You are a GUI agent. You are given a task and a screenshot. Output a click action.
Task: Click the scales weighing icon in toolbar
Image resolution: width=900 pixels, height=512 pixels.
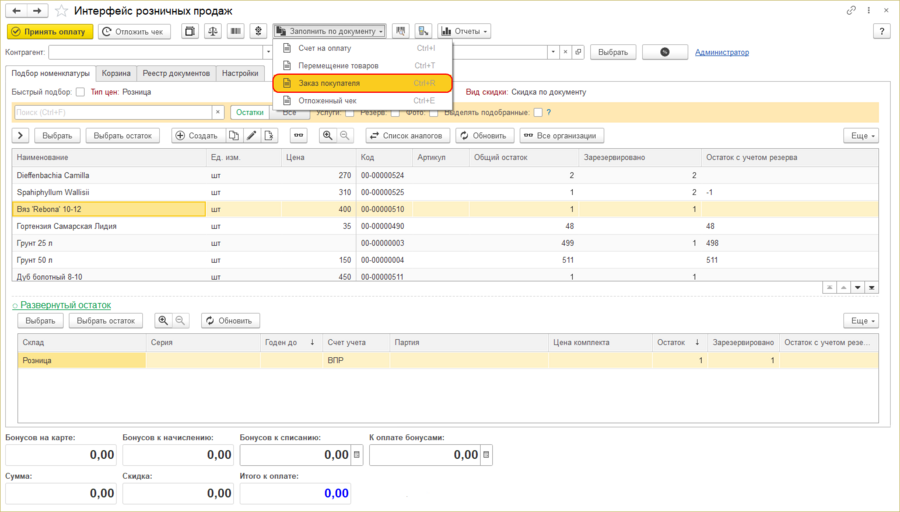pos(212,32)
